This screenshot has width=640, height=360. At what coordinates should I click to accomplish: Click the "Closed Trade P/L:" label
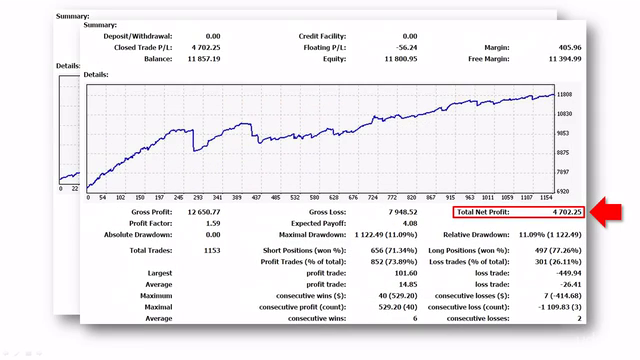coord(143,48)
